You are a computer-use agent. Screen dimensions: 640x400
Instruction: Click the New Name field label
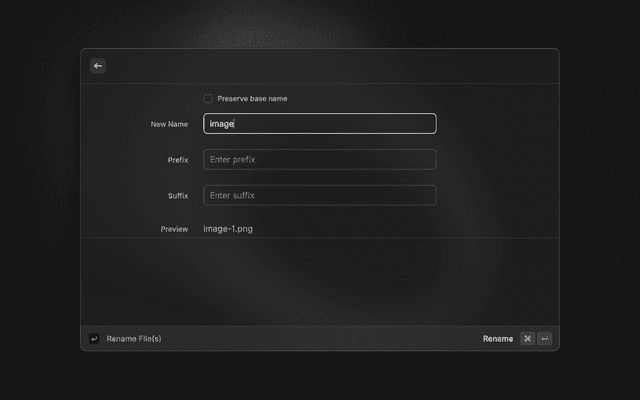169,124
